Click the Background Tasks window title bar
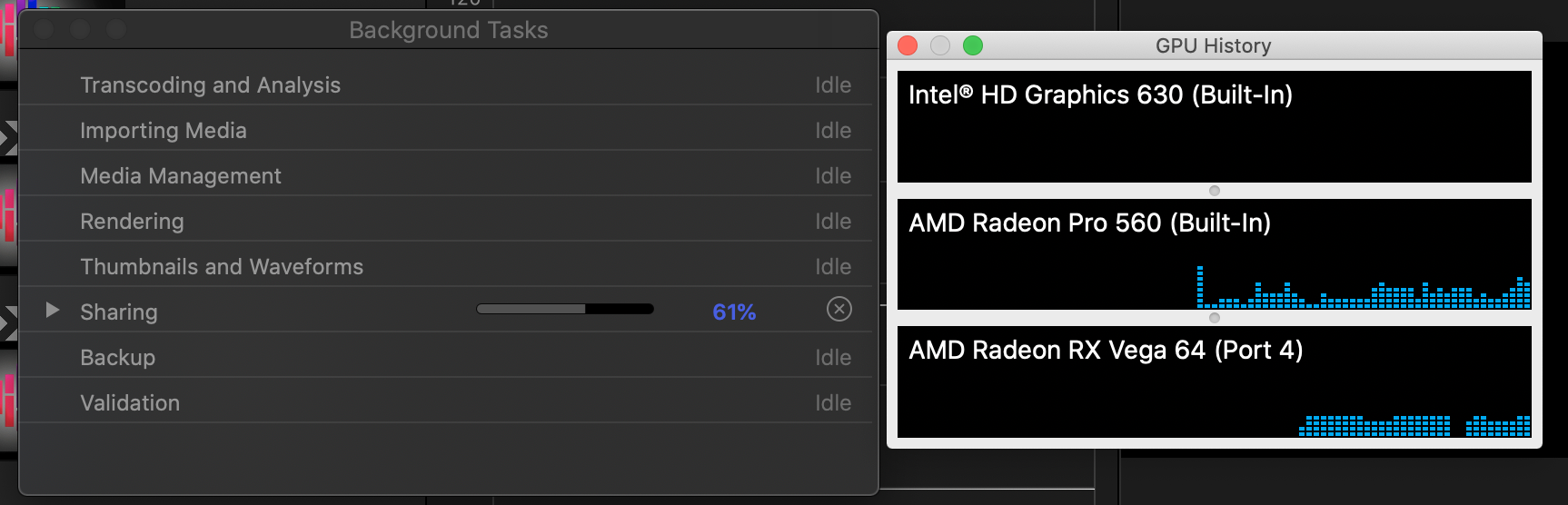Viewport: 1568px width, 505px height. click(x=449, y=30)
